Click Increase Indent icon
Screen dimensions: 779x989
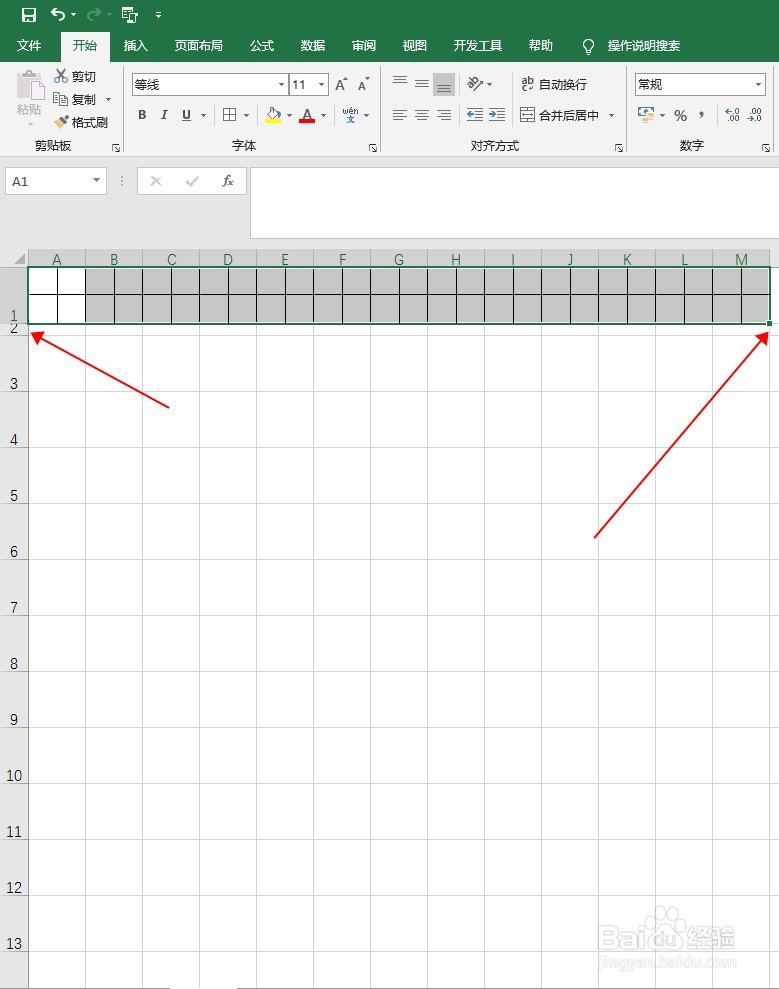coord(497,115)
